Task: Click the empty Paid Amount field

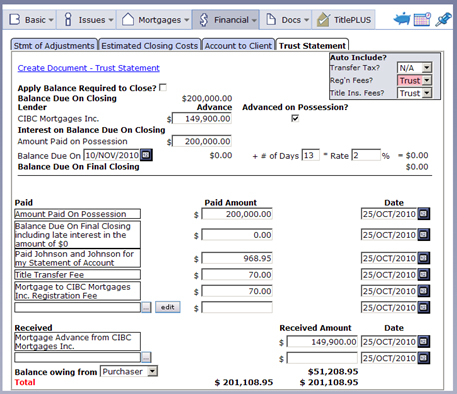Action: [237, 307]
